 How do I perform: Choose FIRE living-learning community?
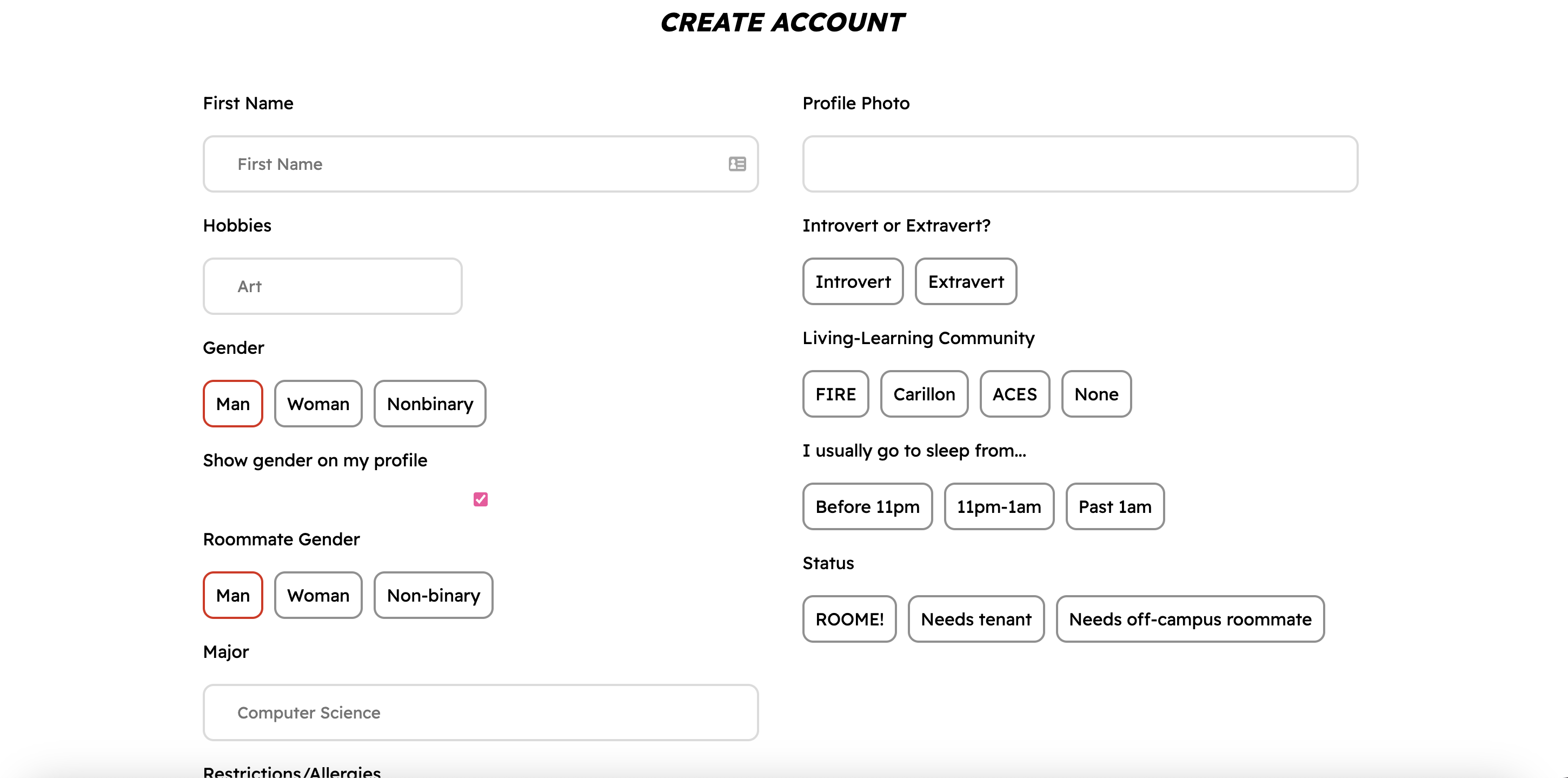[x=835, y=394]
